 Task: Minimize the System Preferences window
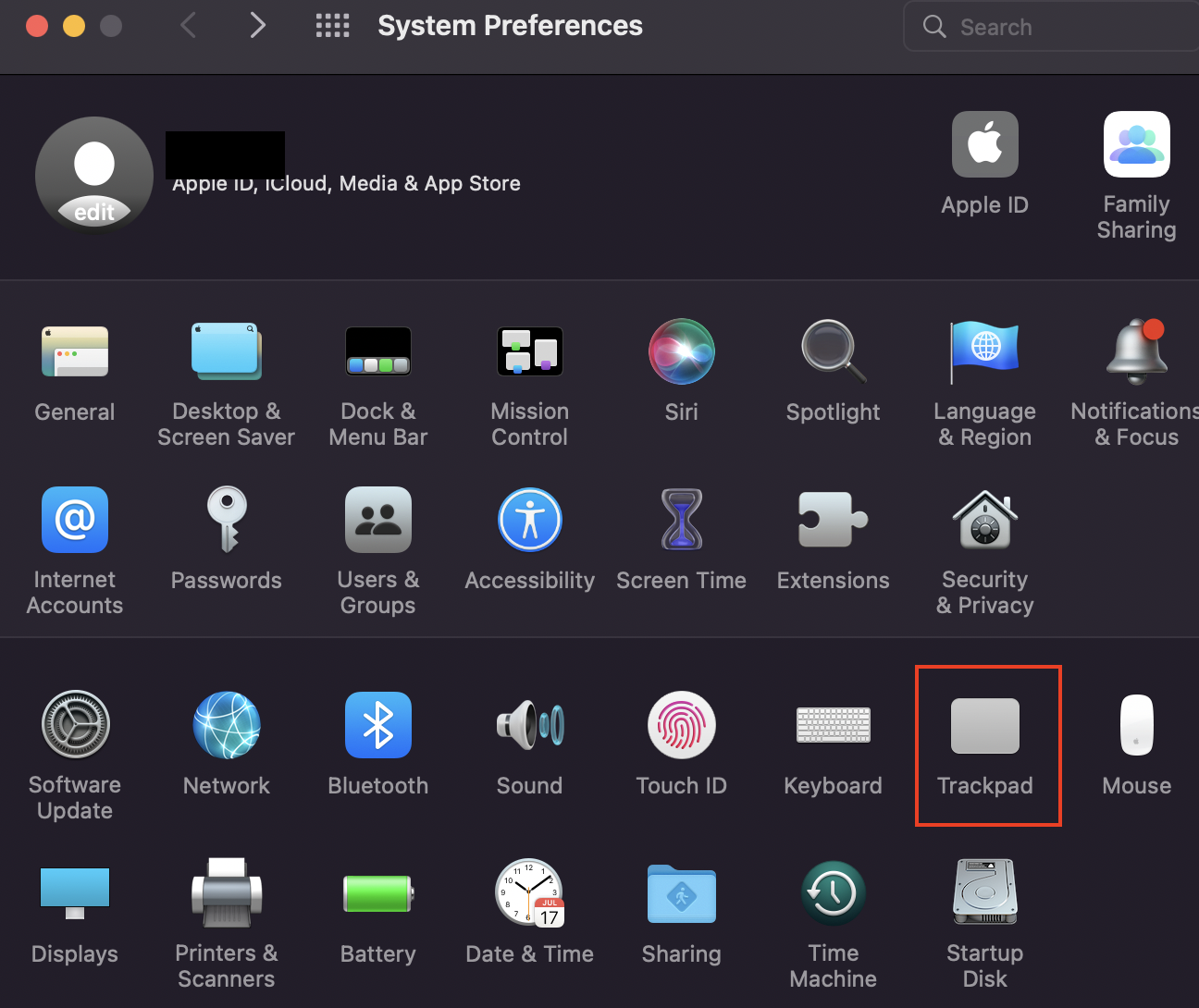[74, 26]
